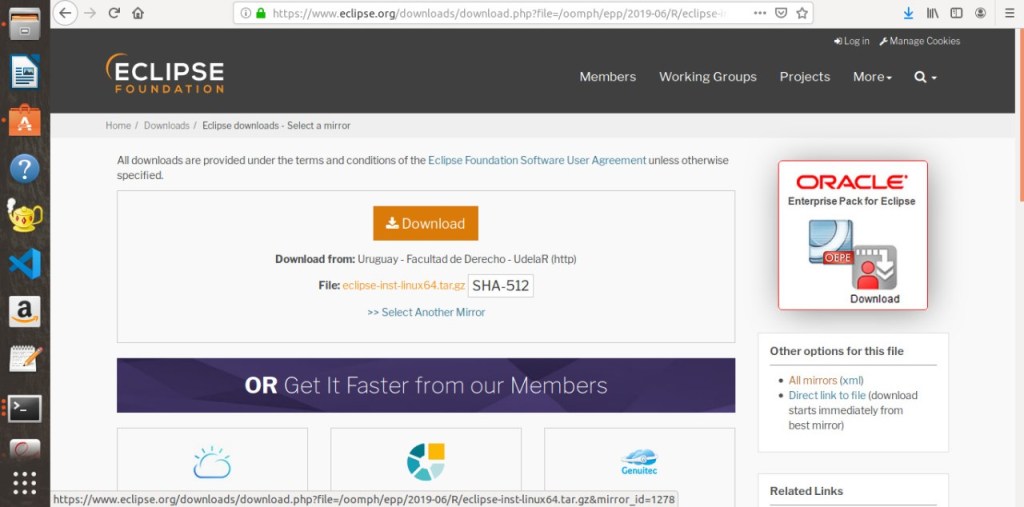
Task: Click the URL address bar field
Action: [x=500, y=14]
